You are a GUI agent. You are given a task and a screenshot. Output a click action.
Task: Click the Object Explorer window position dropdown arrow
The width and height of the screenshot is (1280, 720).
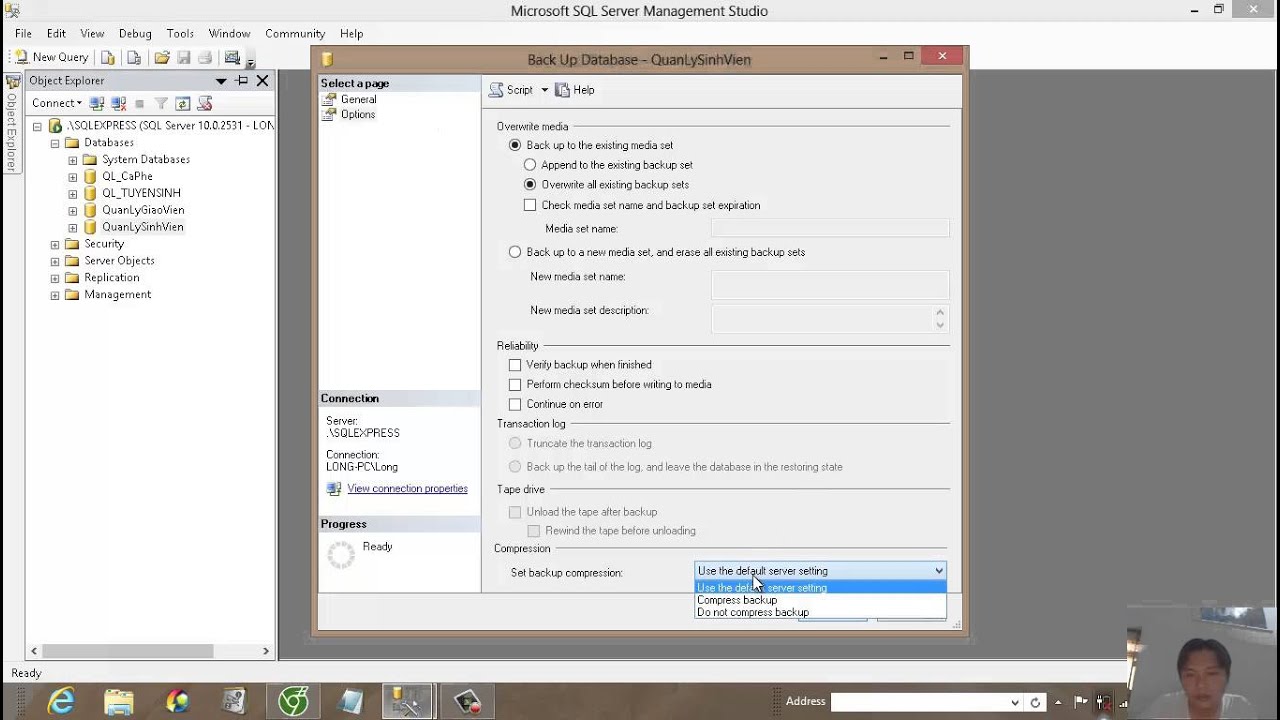pyautogui.click(x=221, y=80)
